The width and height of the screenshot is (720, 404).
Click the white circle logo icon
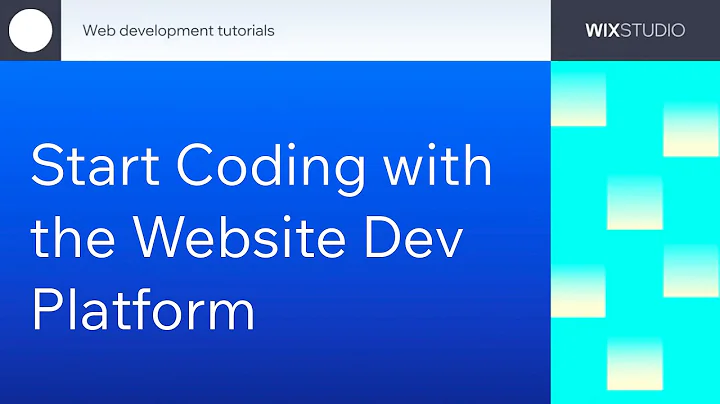(30, 30)
